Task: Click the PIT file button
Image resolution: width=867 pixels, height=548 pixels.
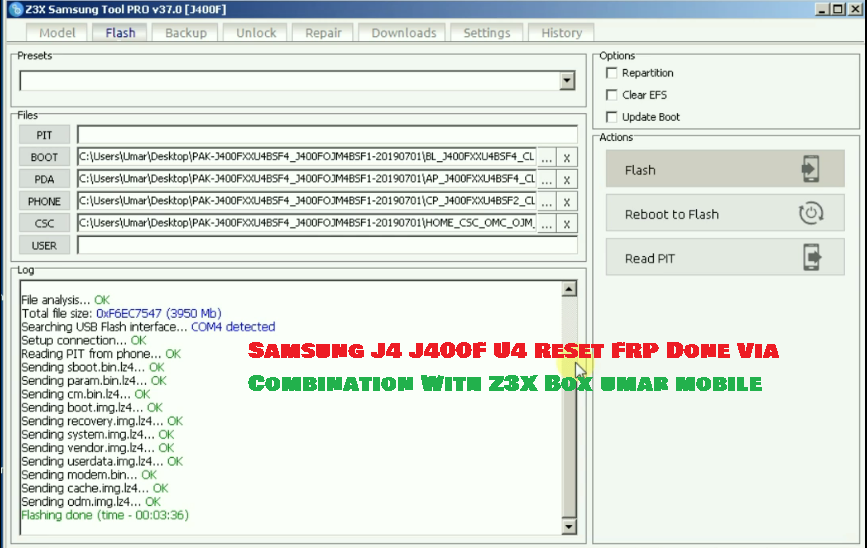Action: [x=44, y=135]
